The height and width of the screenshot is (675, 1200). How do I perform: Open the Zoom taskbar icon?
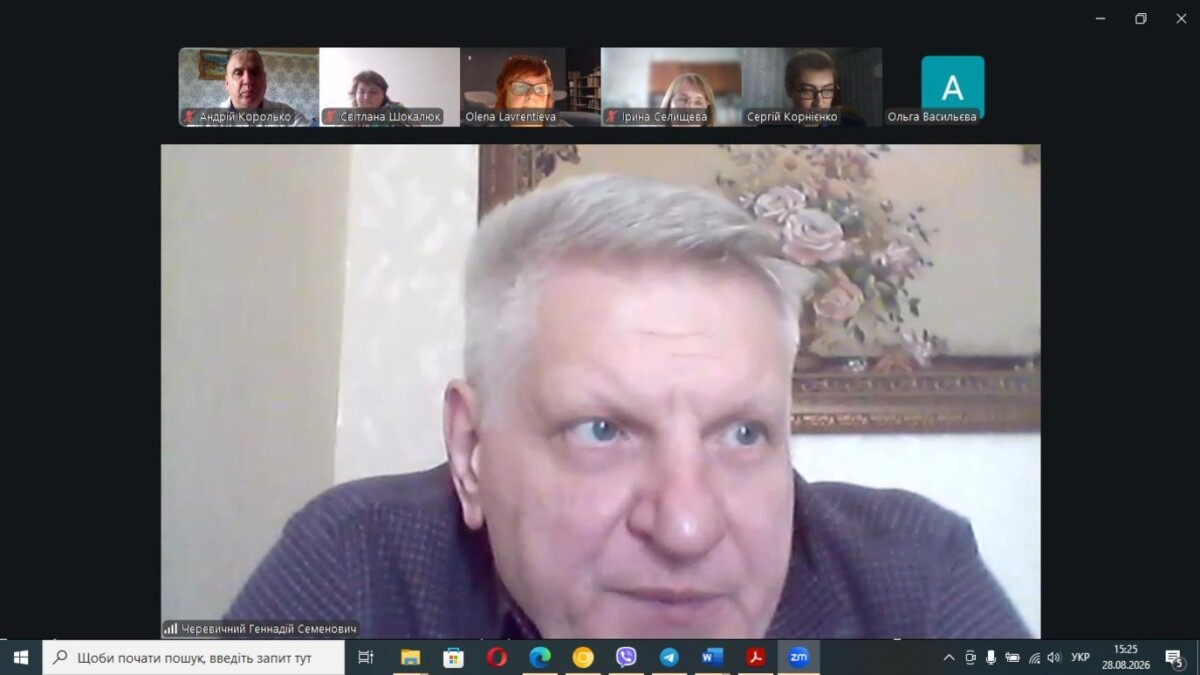(x=798, y=657)
